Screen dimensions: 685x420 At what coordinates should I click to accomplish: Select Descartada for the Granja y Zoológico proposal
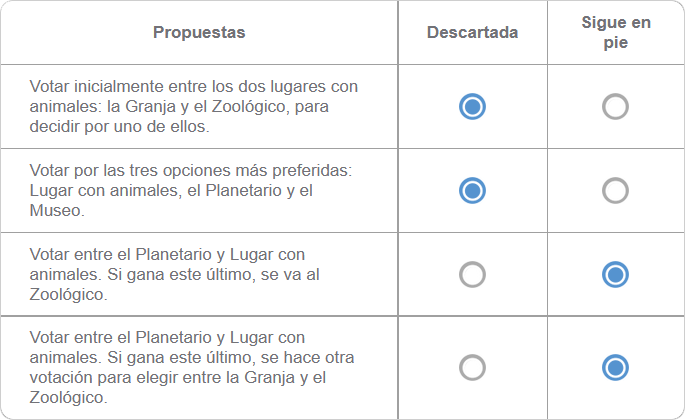point(472,107)
